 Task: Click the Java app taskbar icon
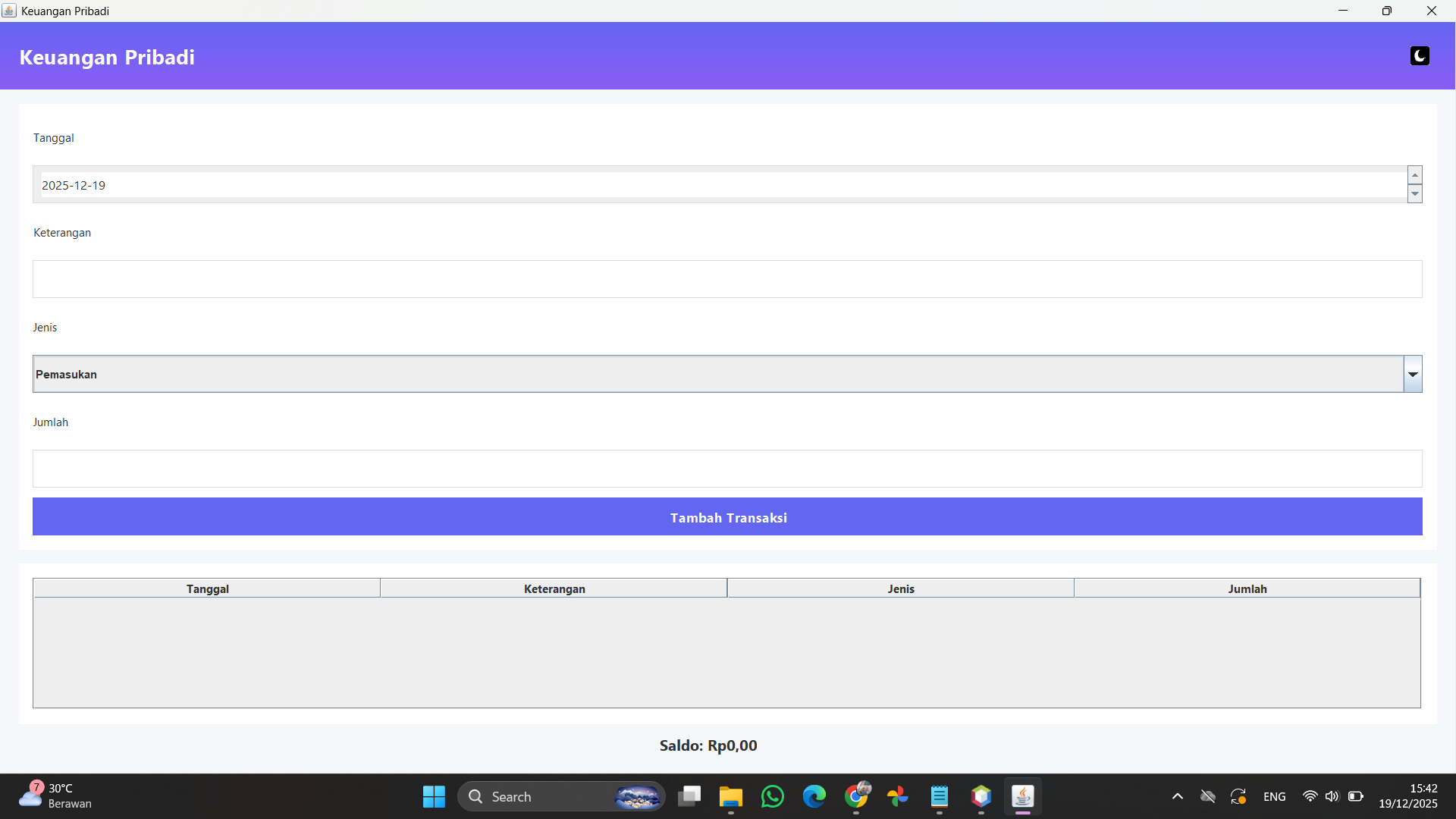click(1022, 796)
